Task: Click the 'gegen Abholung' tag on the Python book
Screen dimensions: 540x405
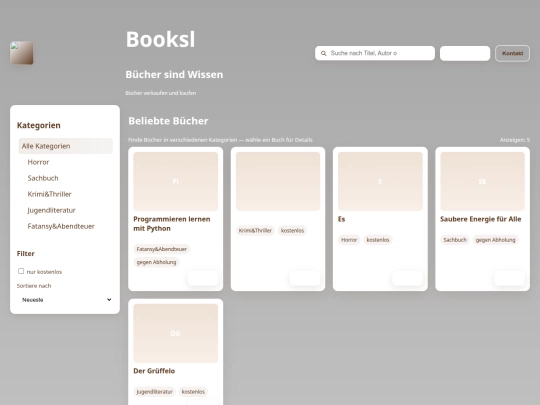Action: click(x=156, y=262)
